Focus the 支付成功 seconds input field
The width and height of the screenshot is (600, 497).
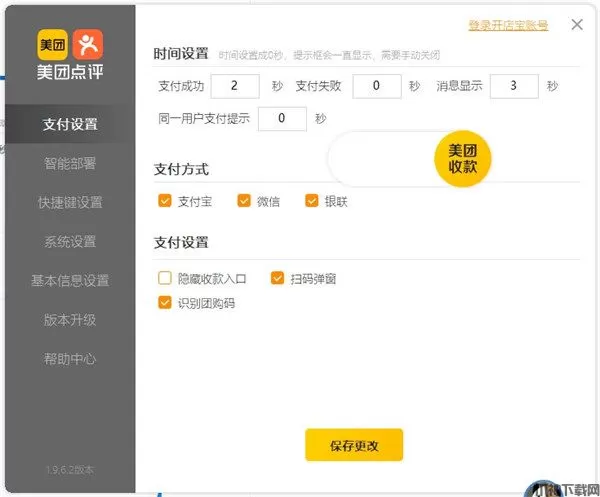[x=235, y=86]
